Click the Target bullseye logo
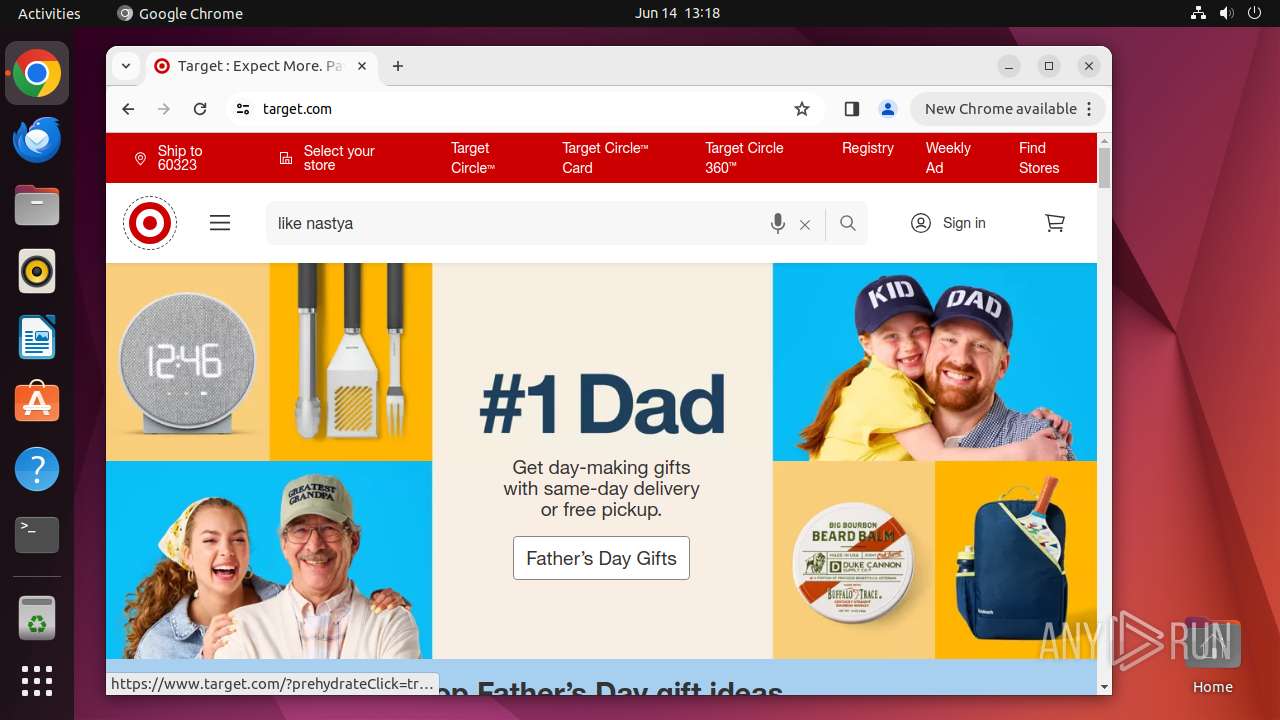Screen dimensions: 1280x720 point(150,223)
